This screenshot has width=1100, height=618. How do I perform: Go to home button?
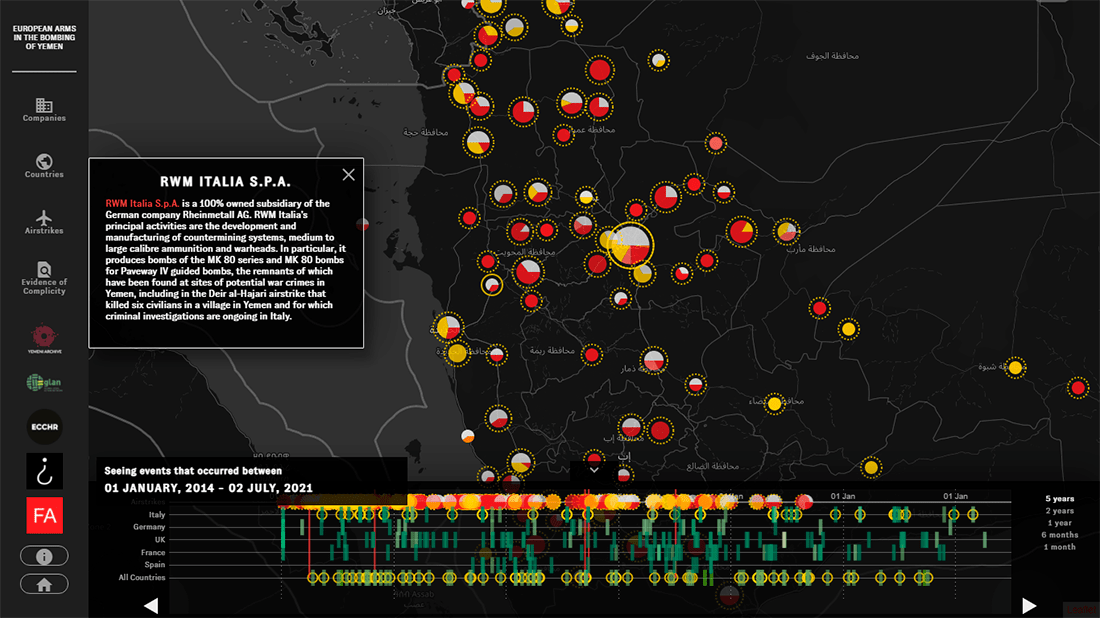click(x=44, y=584)
